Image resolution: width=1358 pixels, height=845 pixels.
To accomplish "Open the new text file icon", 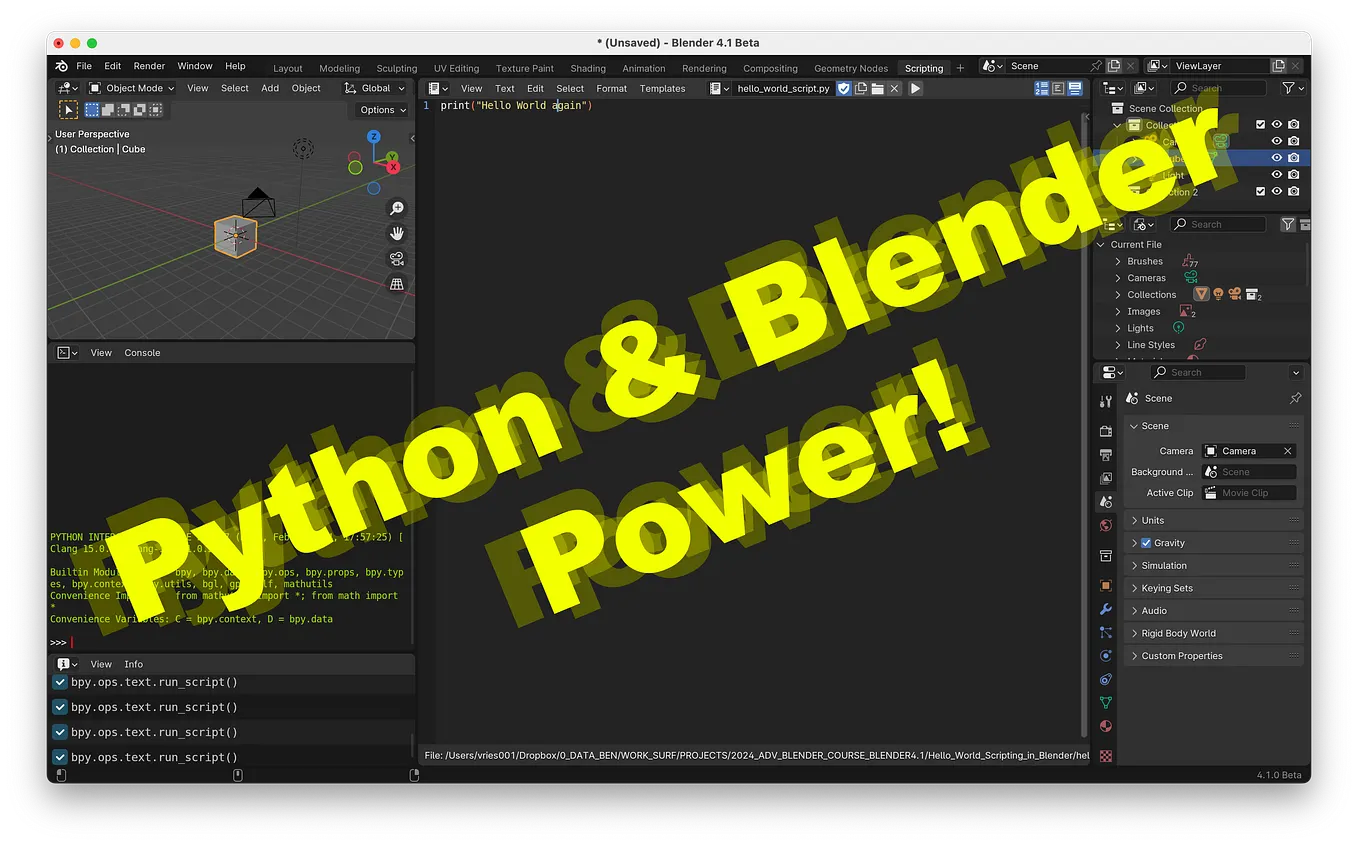I will pyautogui.click(x=861, y=88).
